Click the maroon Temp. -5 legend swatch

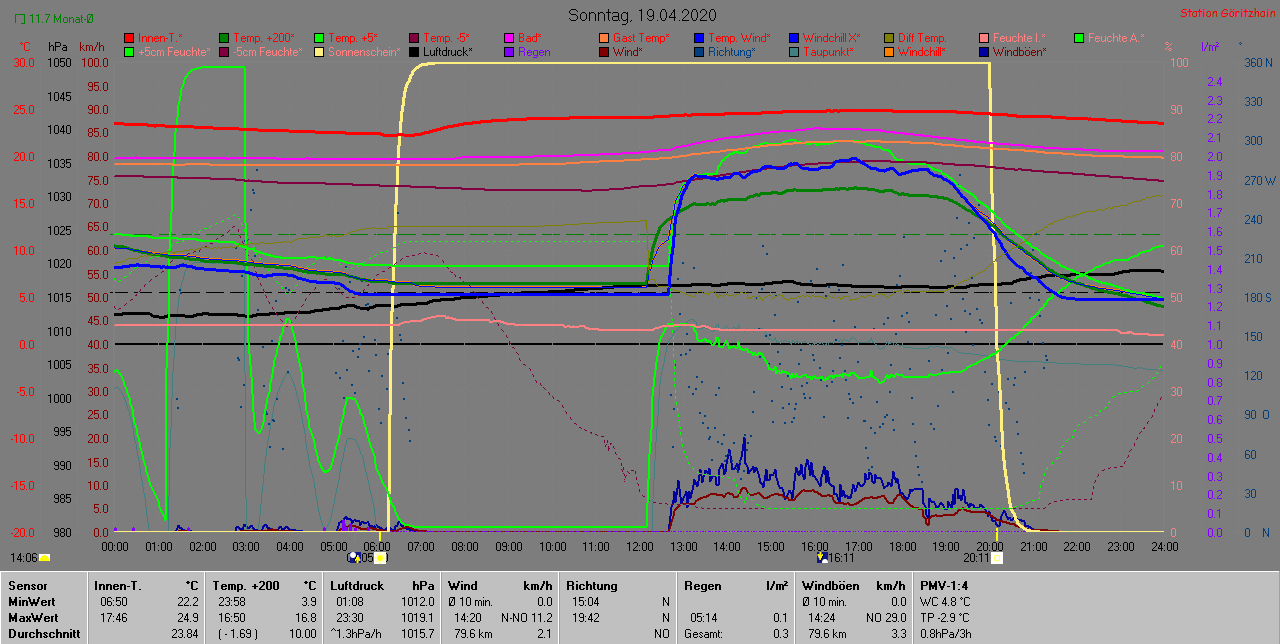pos(414,38)
